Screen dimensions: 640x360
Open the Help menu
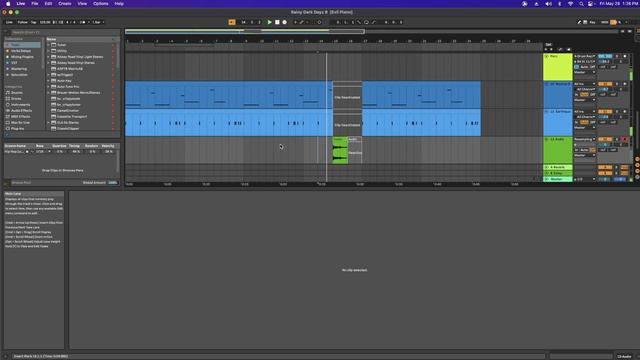(x=119, y=4)
